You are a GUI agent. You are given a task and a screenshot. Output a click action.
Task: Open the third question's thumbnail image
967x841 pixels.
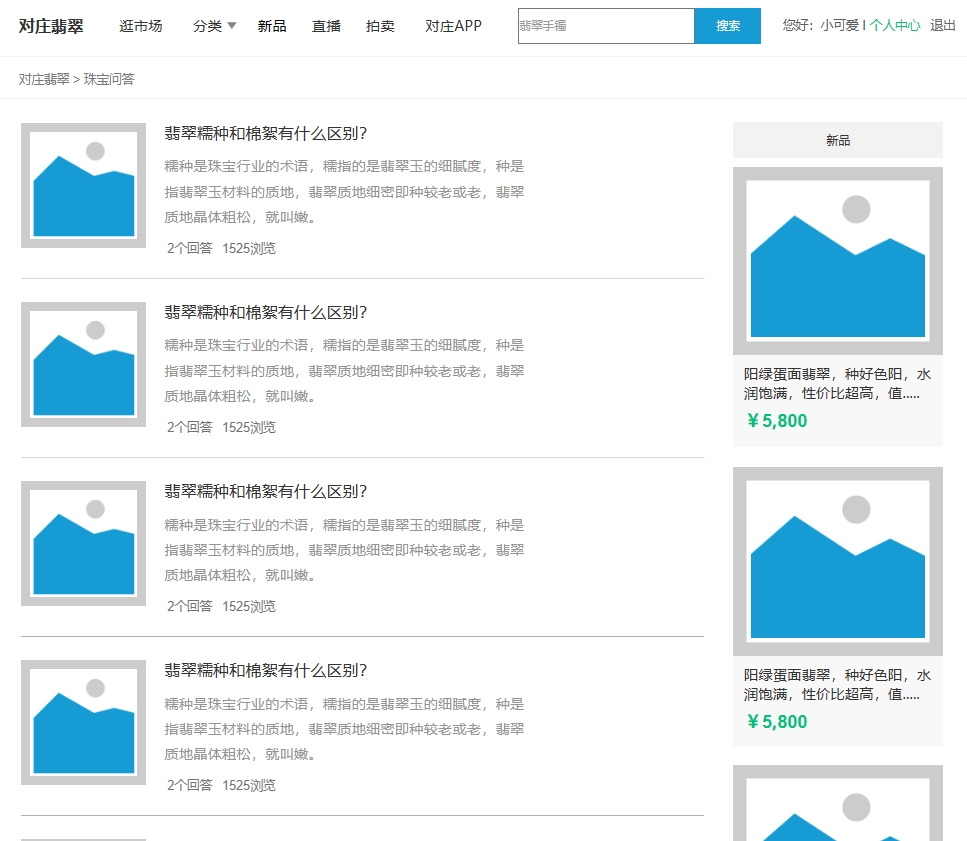coord(83,543)
